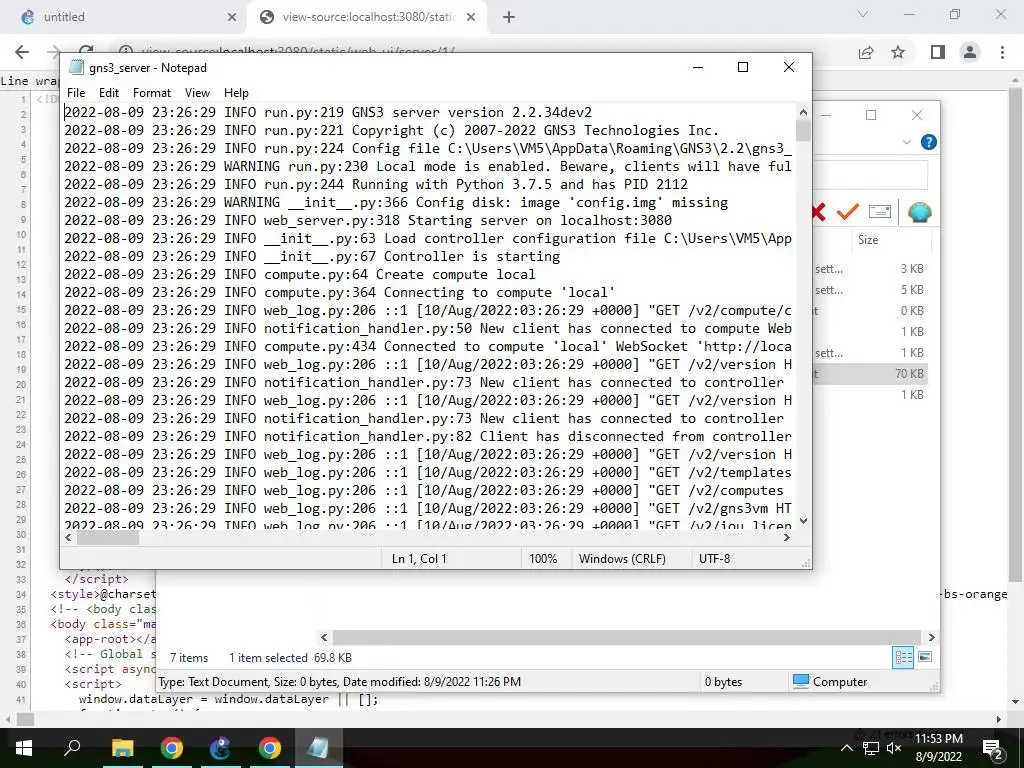Click Notepad horizontal scrollbar left arrow
The height and width of the screenshot is (768, 1024).
click(69, 537)
